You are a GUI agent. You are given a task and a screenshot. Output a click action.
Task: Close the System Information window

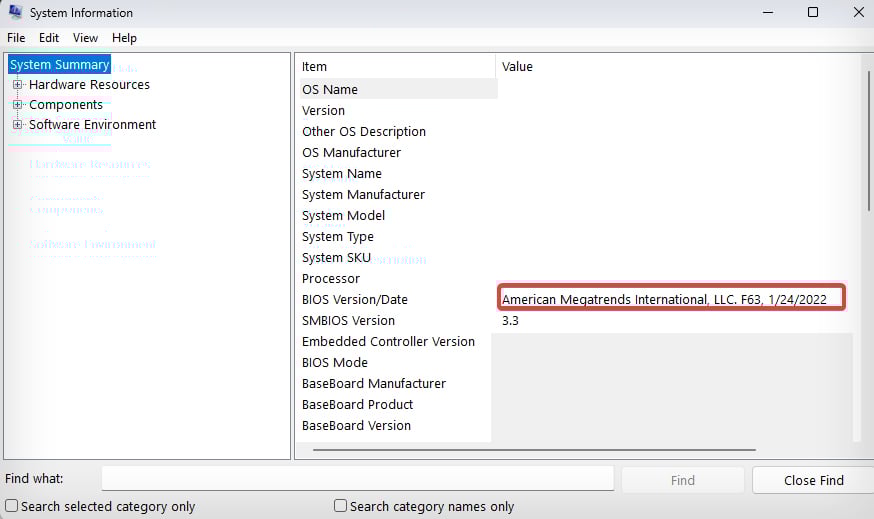click(858, 12)
